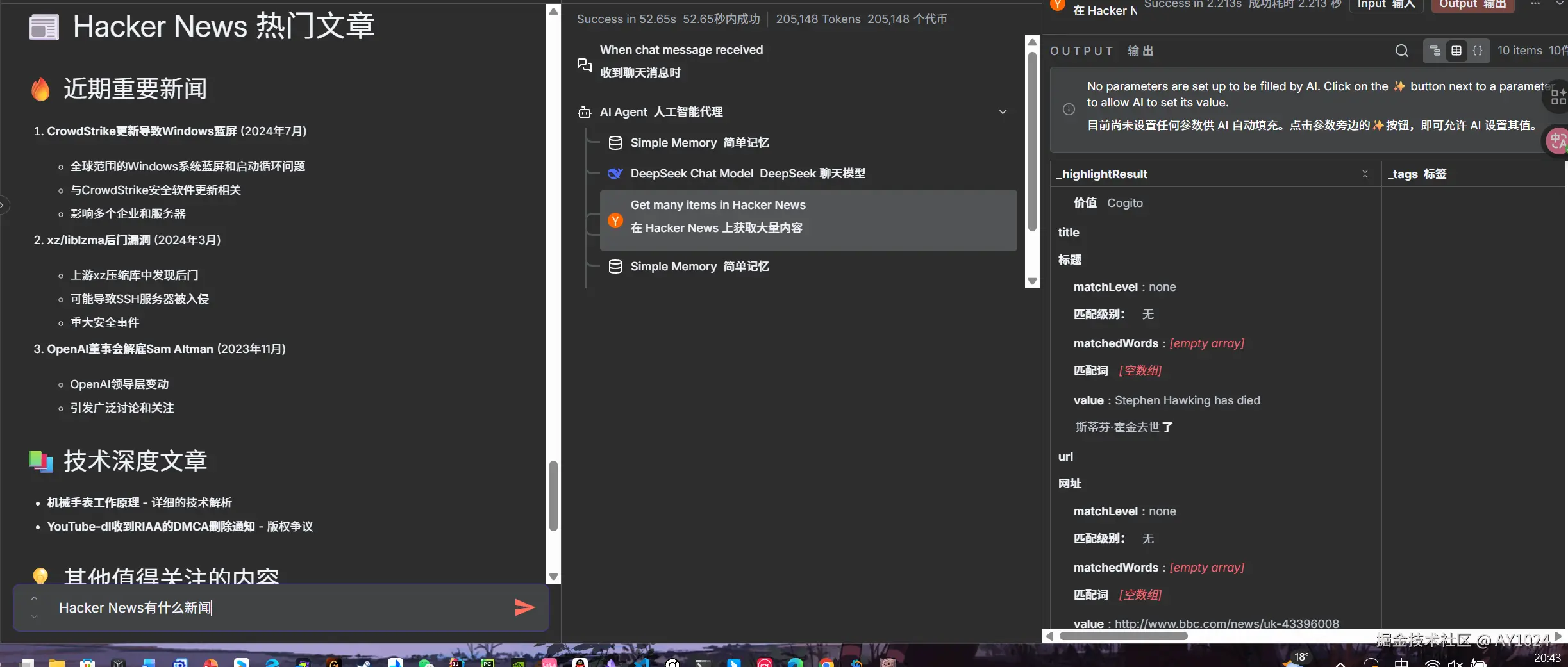This screenshot has height=667, width=1568.
Task: Click the '205,148 Tokens' count
Action: point(818,19)
